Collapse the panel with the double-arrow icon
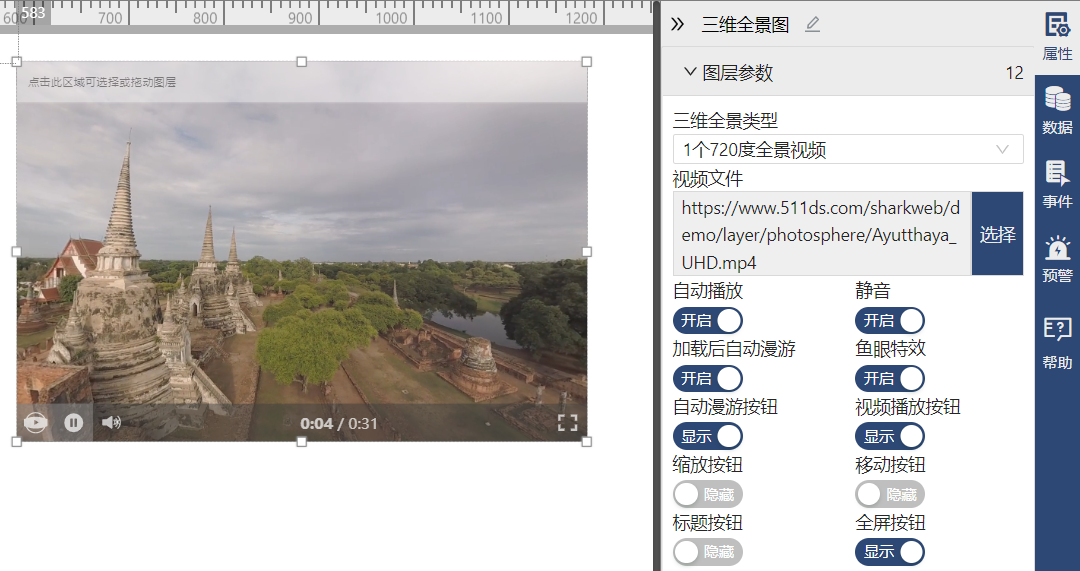 coord(677,25)
